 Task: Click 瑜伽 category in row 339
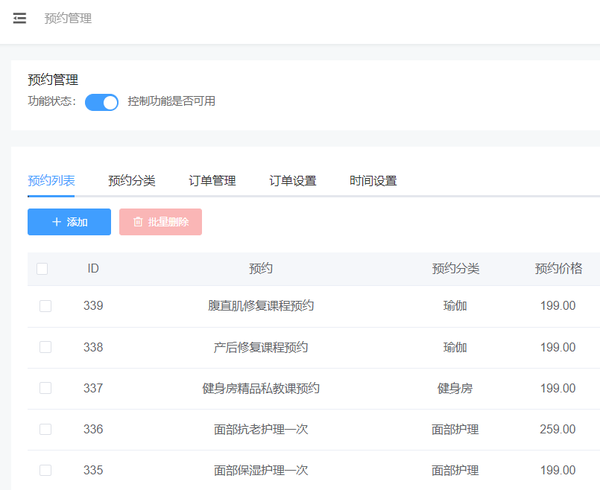point(455,306)
